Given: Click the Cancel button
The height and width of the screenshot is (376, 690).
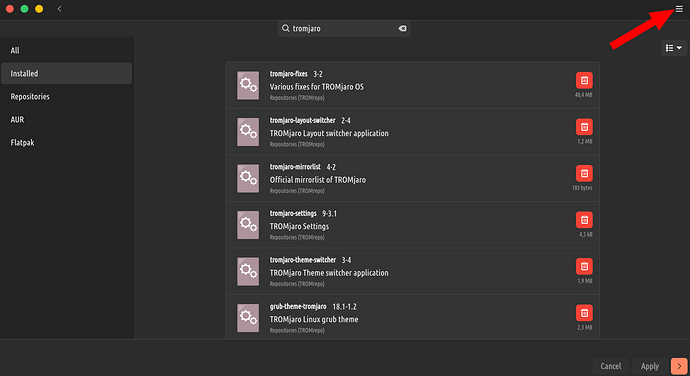Looking at the screenshot, I should coord(611,366).
